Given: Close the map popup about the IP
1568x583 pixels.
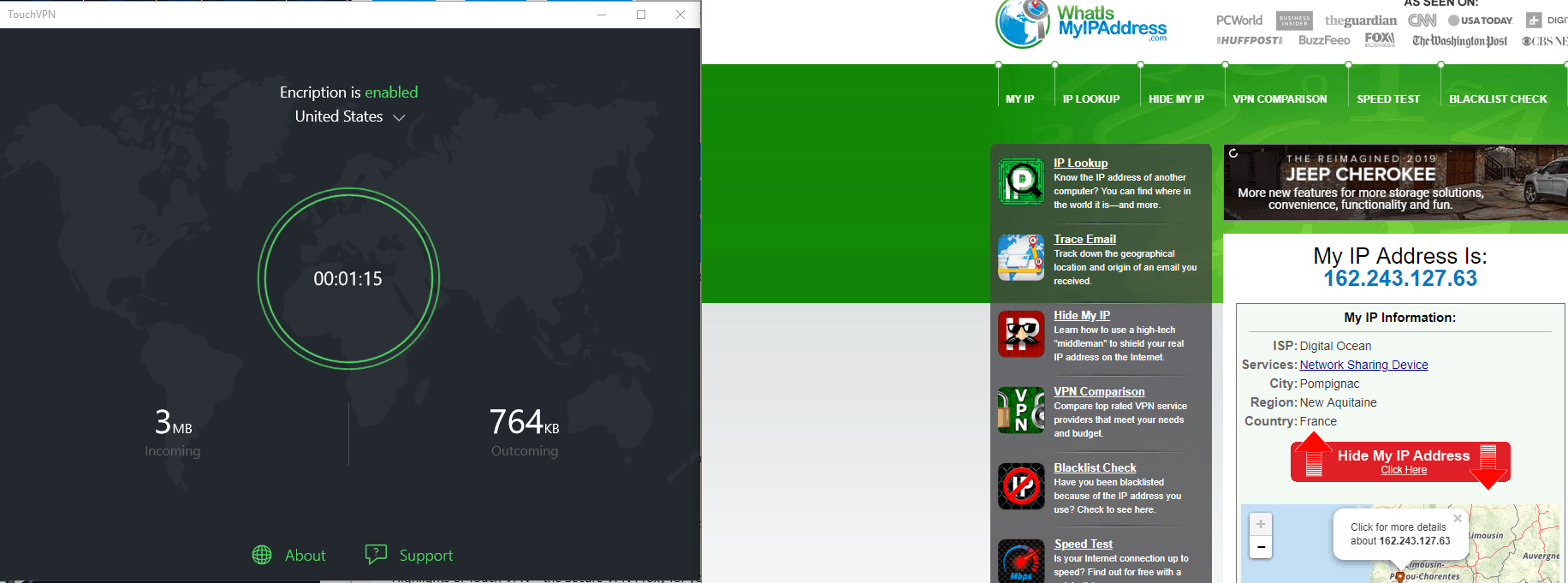Looking at the screenshot, I should coord(1458,519).
